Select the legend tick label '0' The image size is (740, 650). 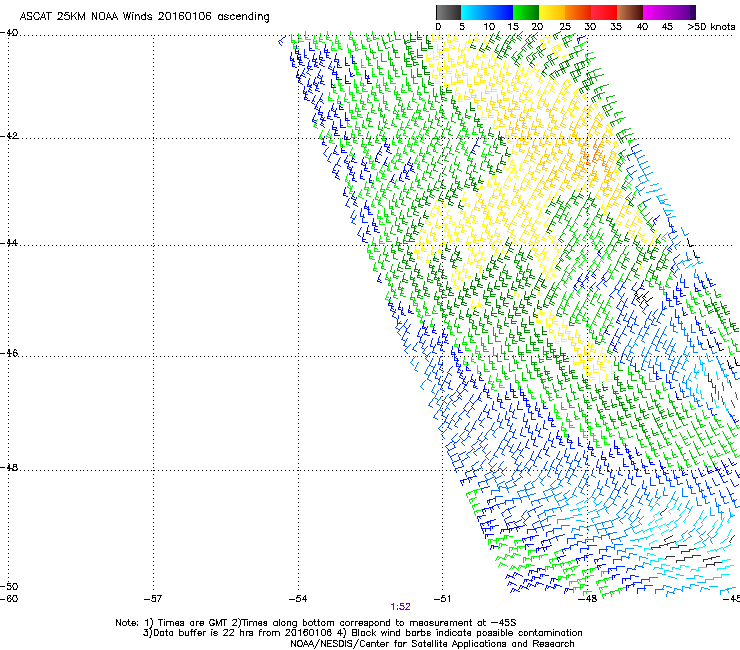pos(438,27)
